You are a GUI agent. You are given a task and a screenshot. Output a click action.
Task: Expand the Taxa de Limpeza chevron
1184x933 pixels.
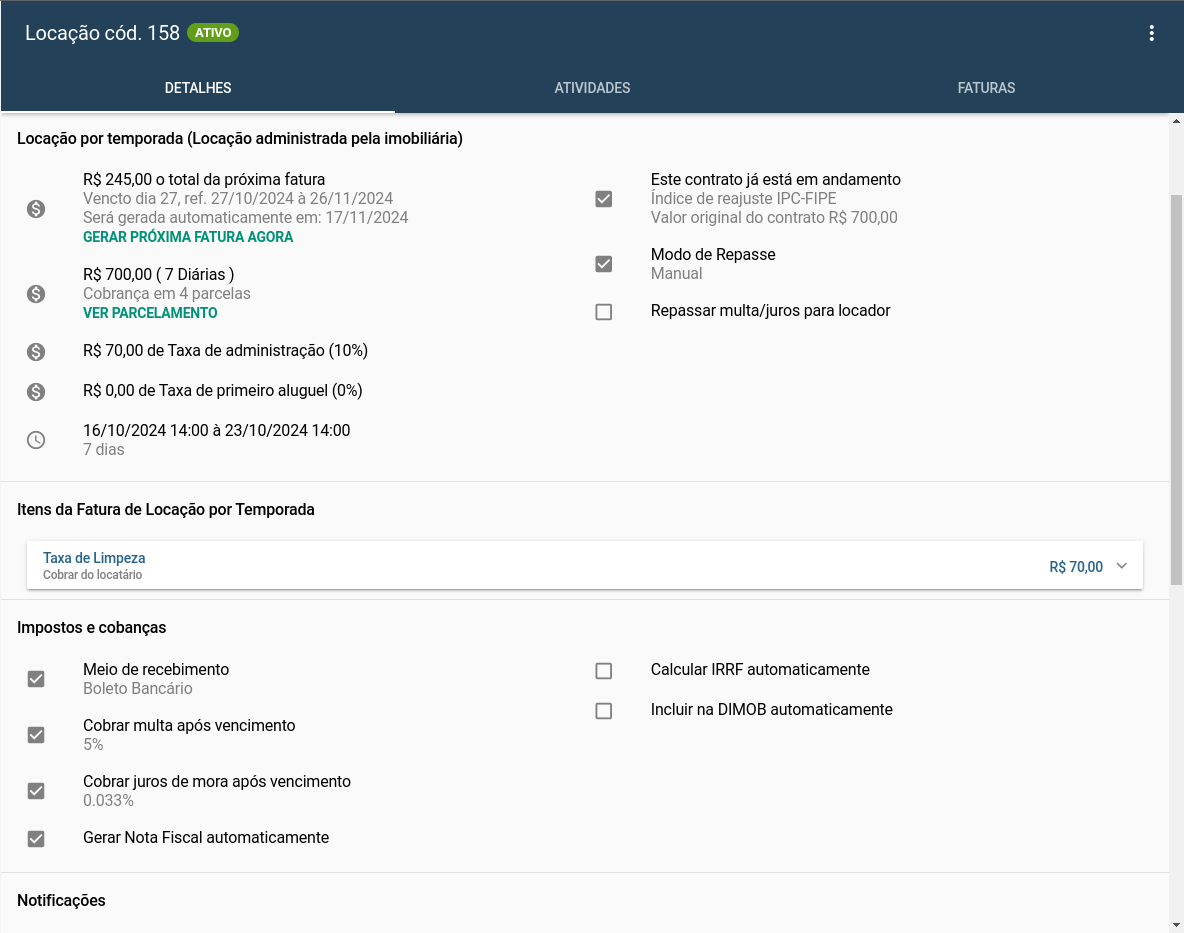click(x=1121, y=566)
